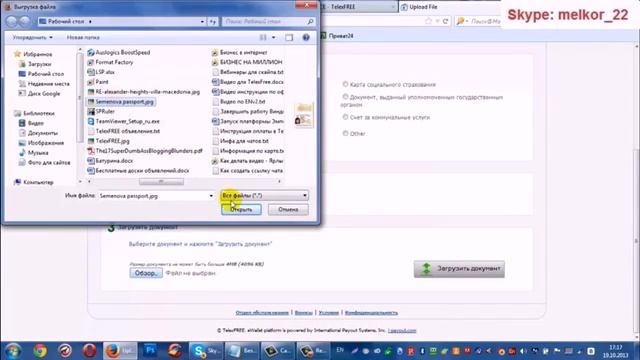Open the Конфиденциальность footer link

pos(371,313)
